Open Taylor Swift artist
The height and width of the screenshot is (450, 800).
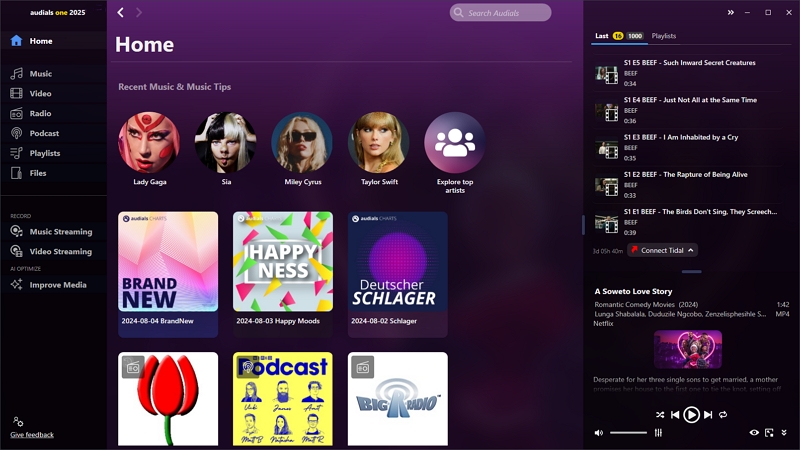[379, 142]
